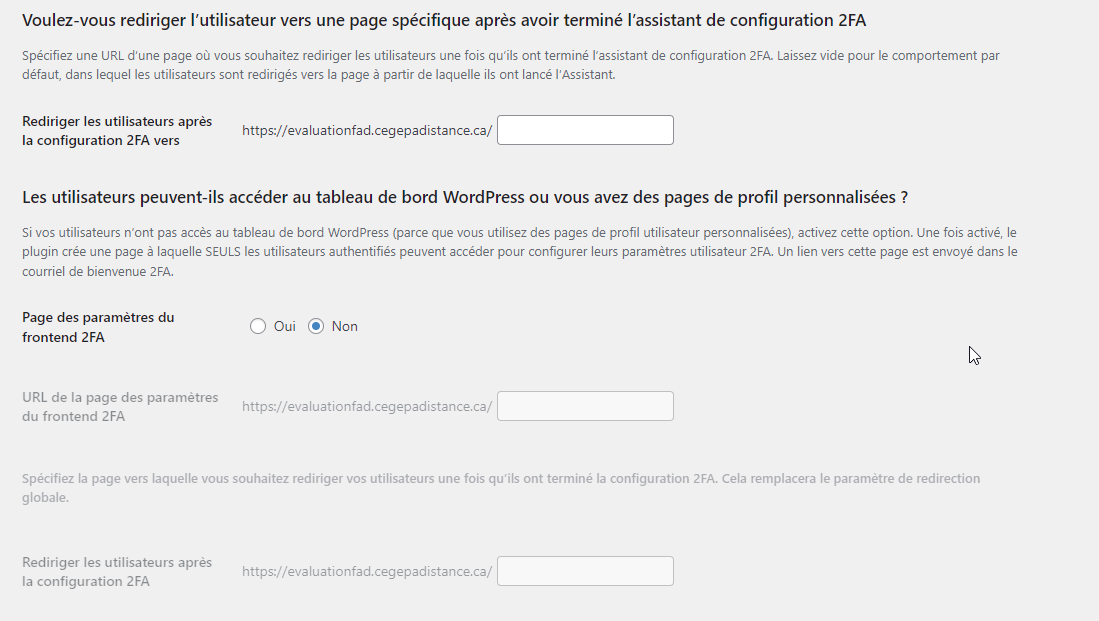Viewport: 1099px width, 621px height.
Task: Click the Oui label text
Action: coord(284,326)
